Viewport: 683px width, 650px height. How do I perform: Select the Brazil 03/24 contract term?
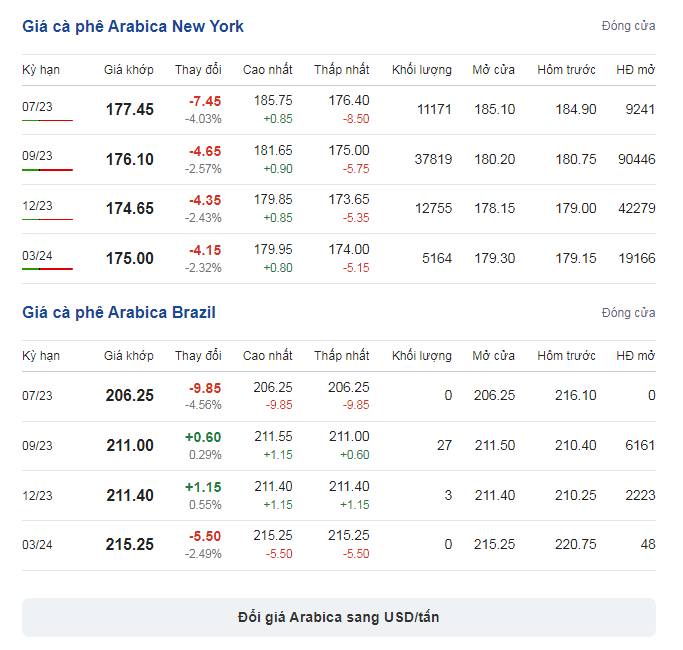click(x=37, y=545)
